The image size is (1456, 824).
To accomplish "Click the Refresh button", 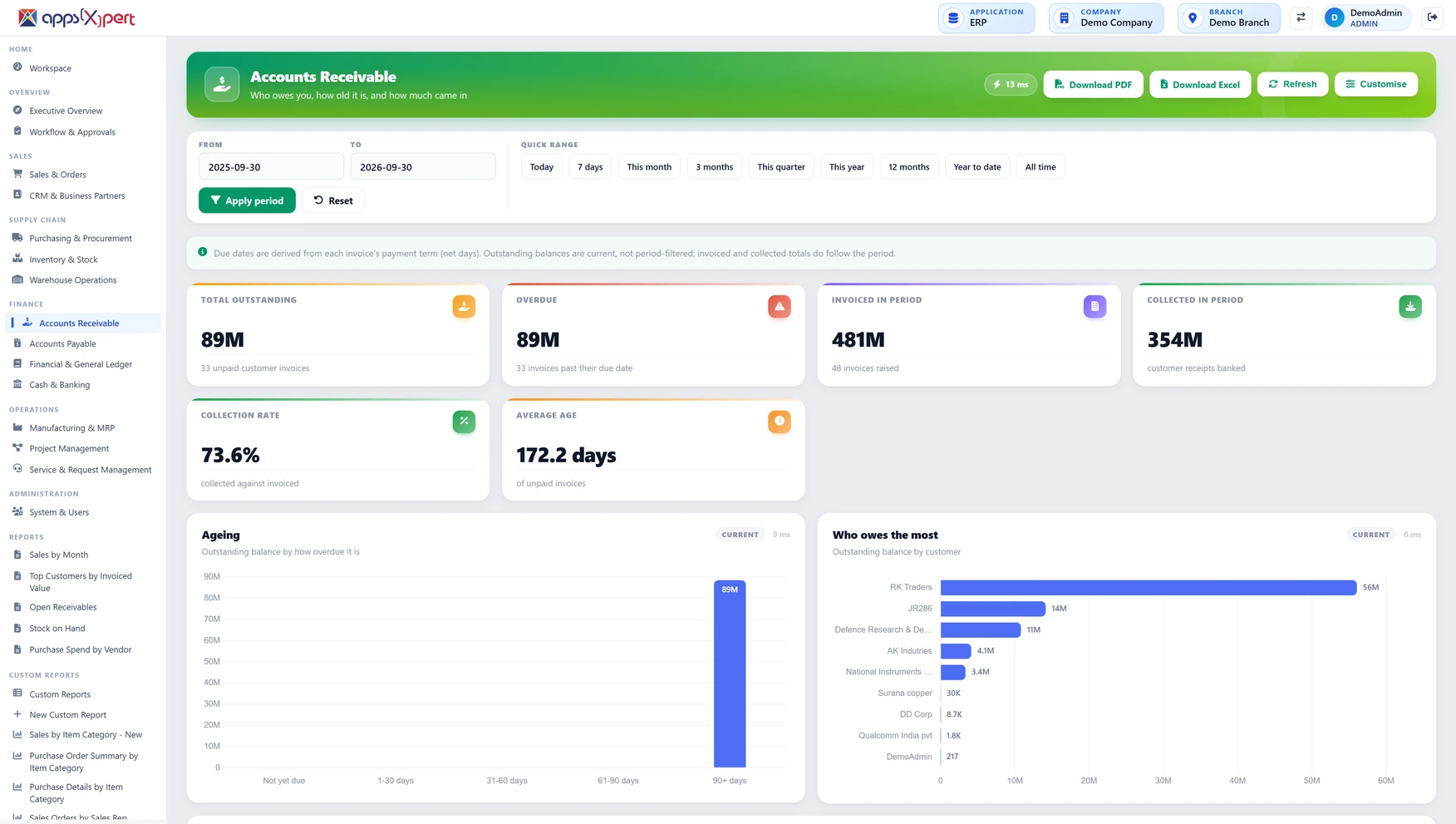I will click(1292, 84).
